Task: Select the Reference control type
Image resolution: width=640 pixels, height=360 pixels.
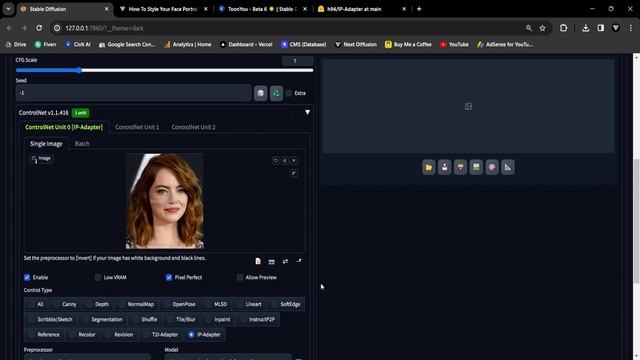Action: coord(44,335)
